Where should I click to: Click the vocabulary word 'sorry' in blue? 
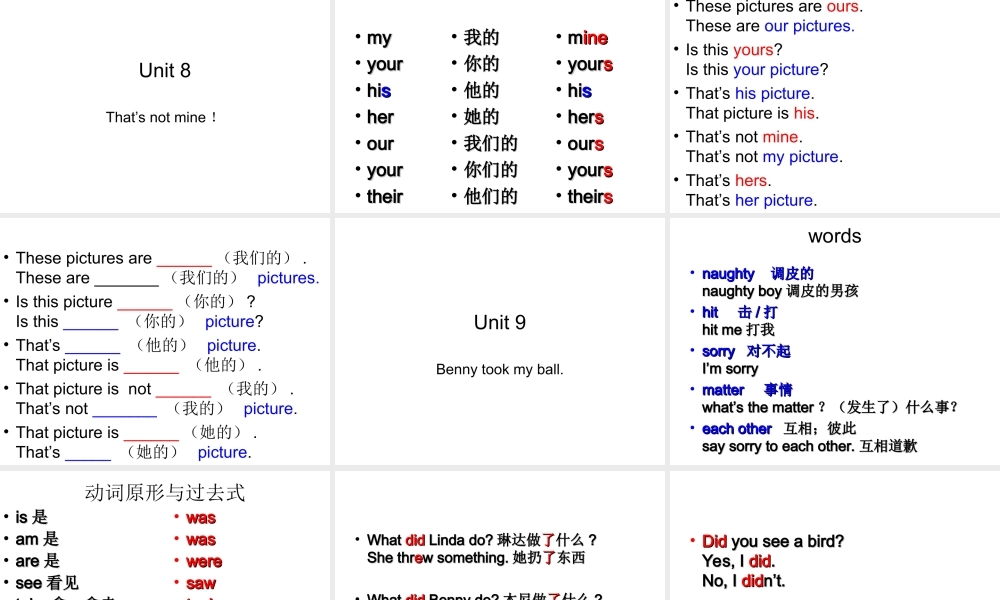718,351
